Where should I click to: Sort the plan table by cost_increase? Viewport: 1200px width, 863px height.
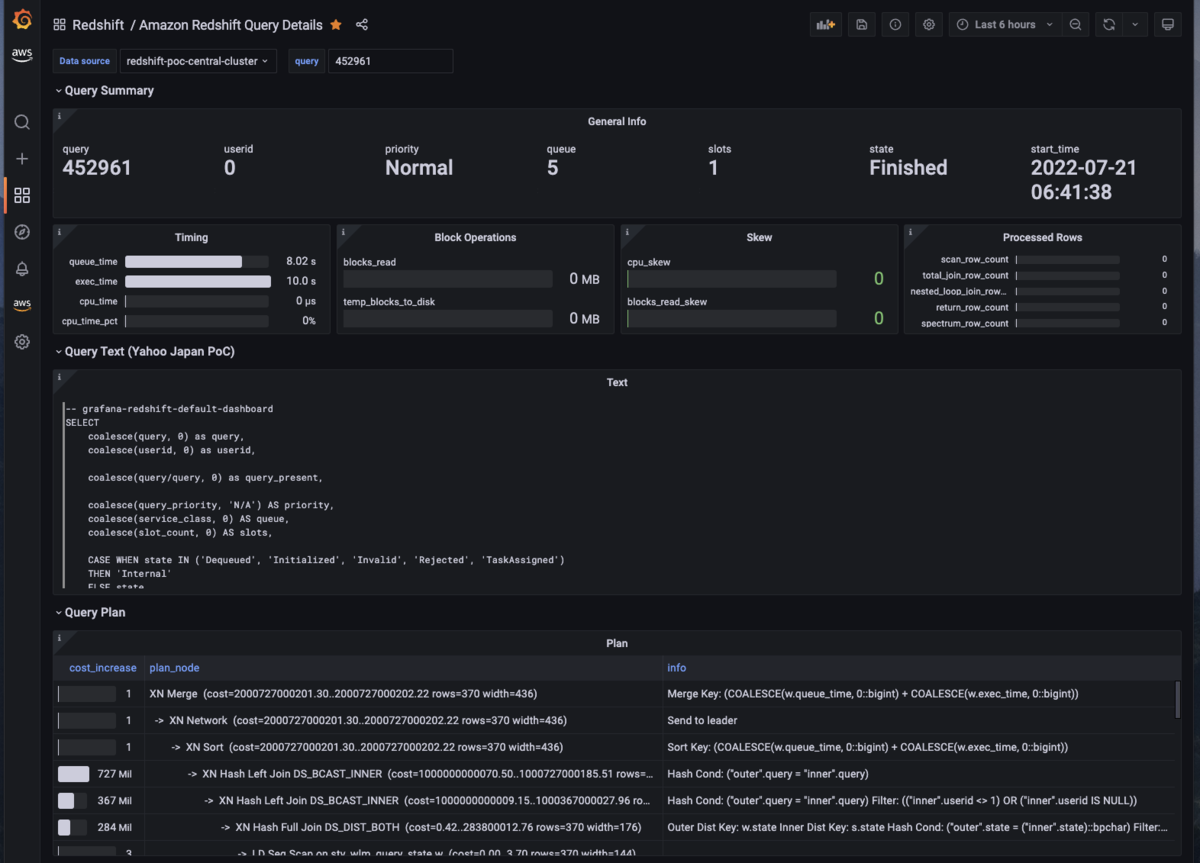(x=103, y=667)
